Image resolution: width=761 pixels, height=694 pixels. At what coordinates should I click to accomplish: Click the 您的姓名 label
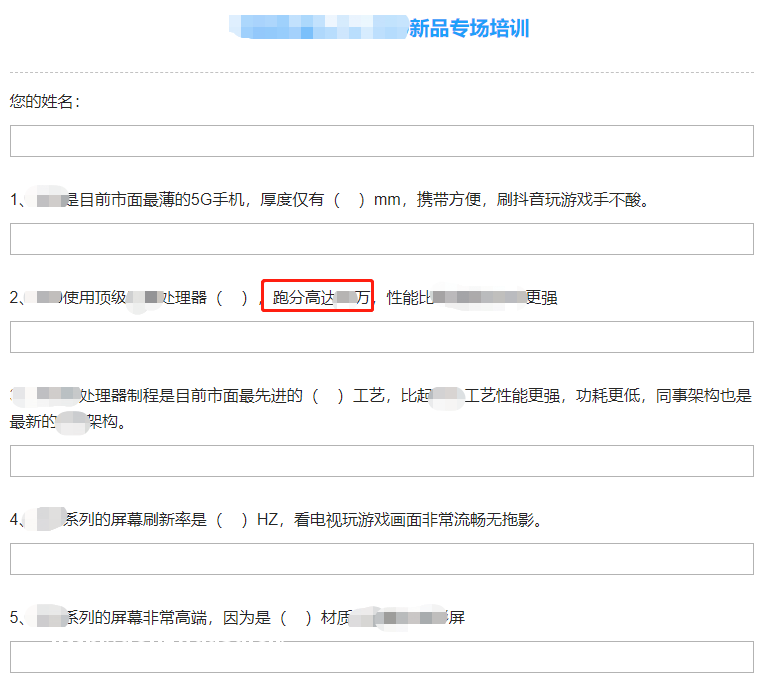(x=45, y=102)
